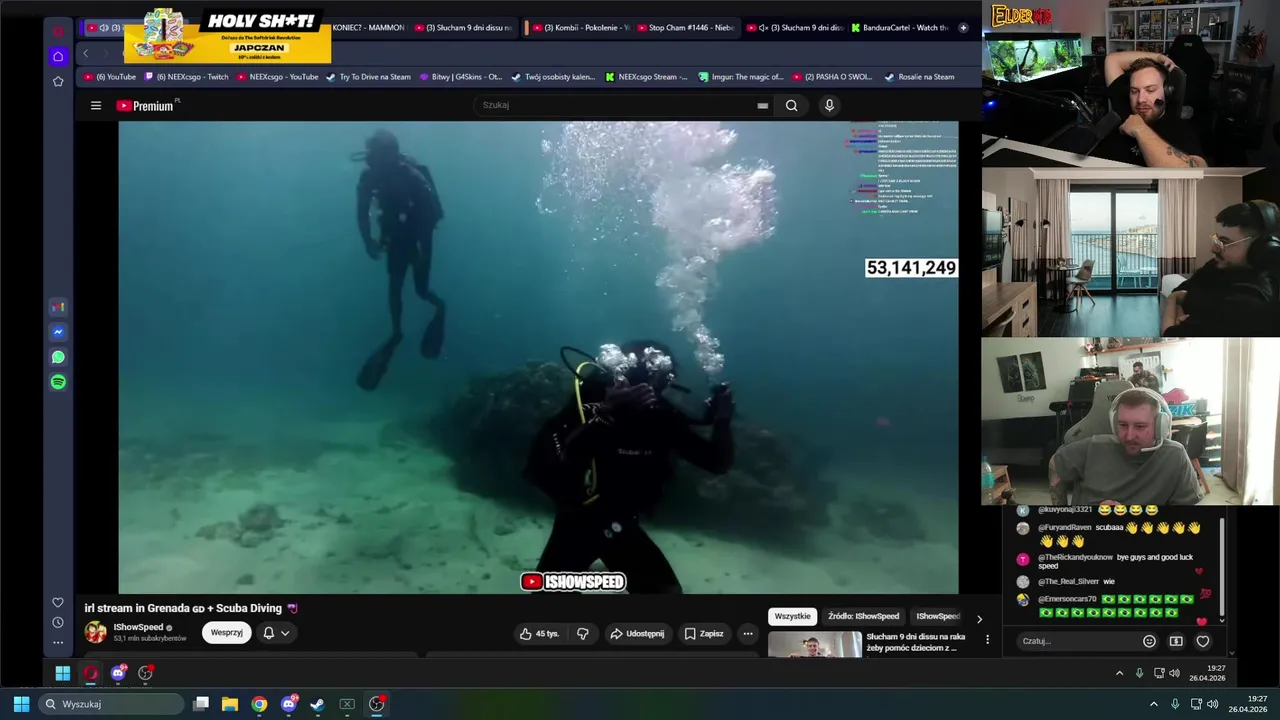Go back with browser back arrow
This screenshot has width=1280, height=720.
[86, 53]
